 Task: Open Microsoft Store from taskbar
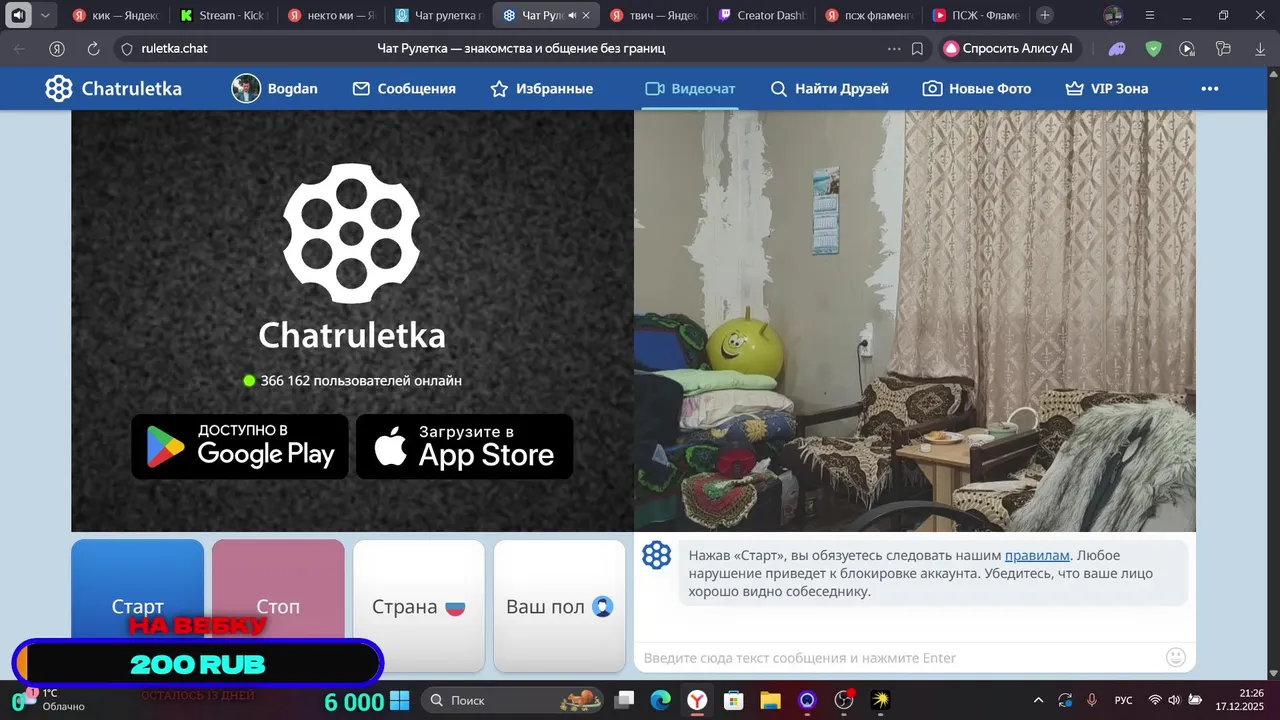pos(733,700)
